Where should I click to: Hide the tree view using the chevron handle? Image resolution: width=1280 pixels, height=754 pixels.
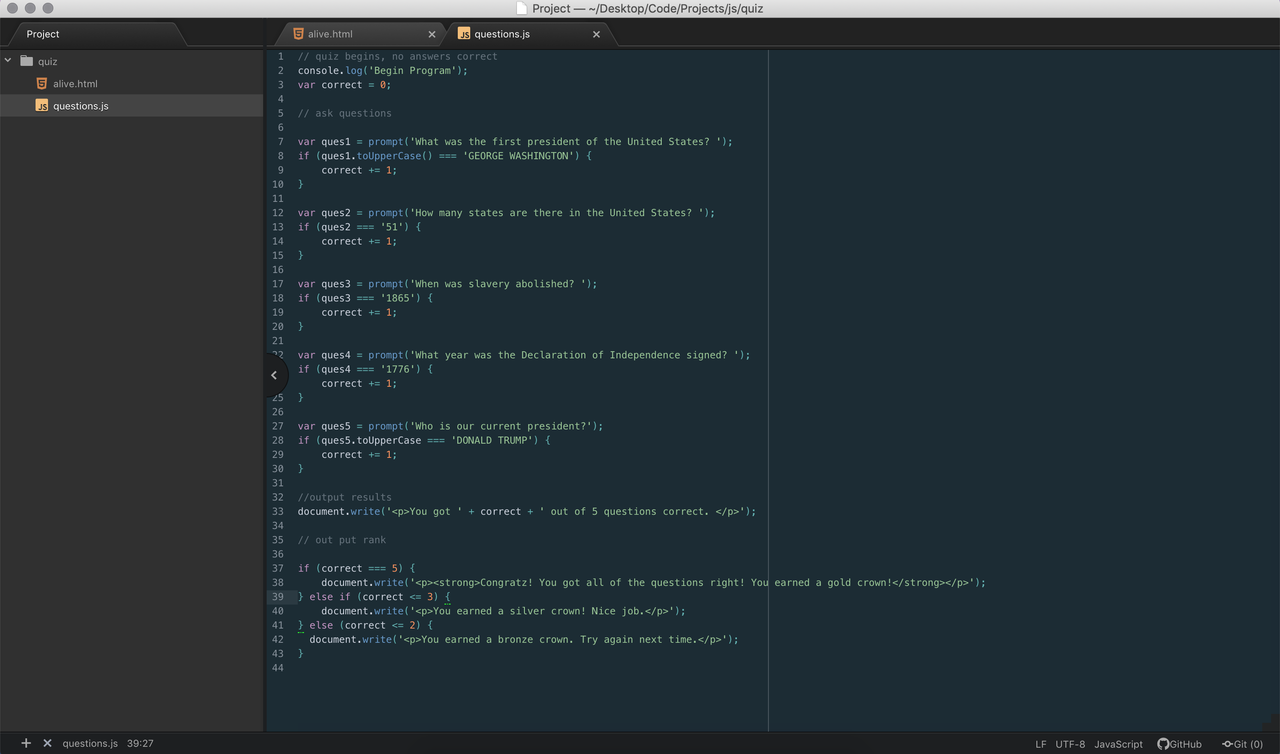point(274,375)
